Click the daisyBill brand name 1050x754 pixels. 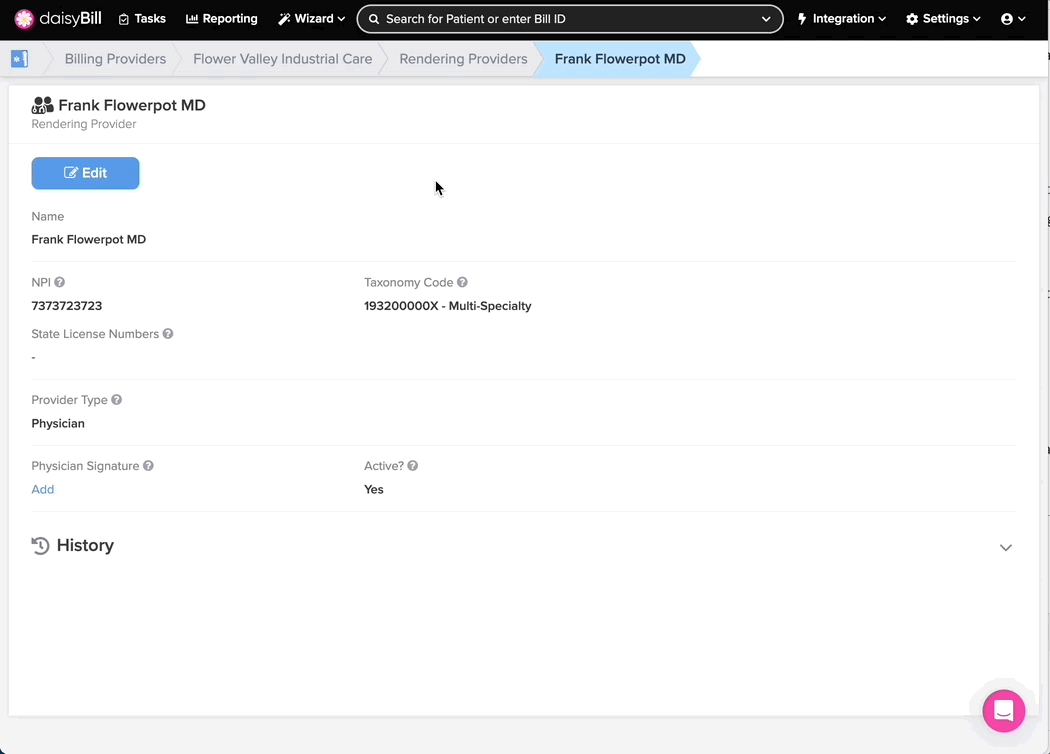pyautogui.click(x=70, y=19)
